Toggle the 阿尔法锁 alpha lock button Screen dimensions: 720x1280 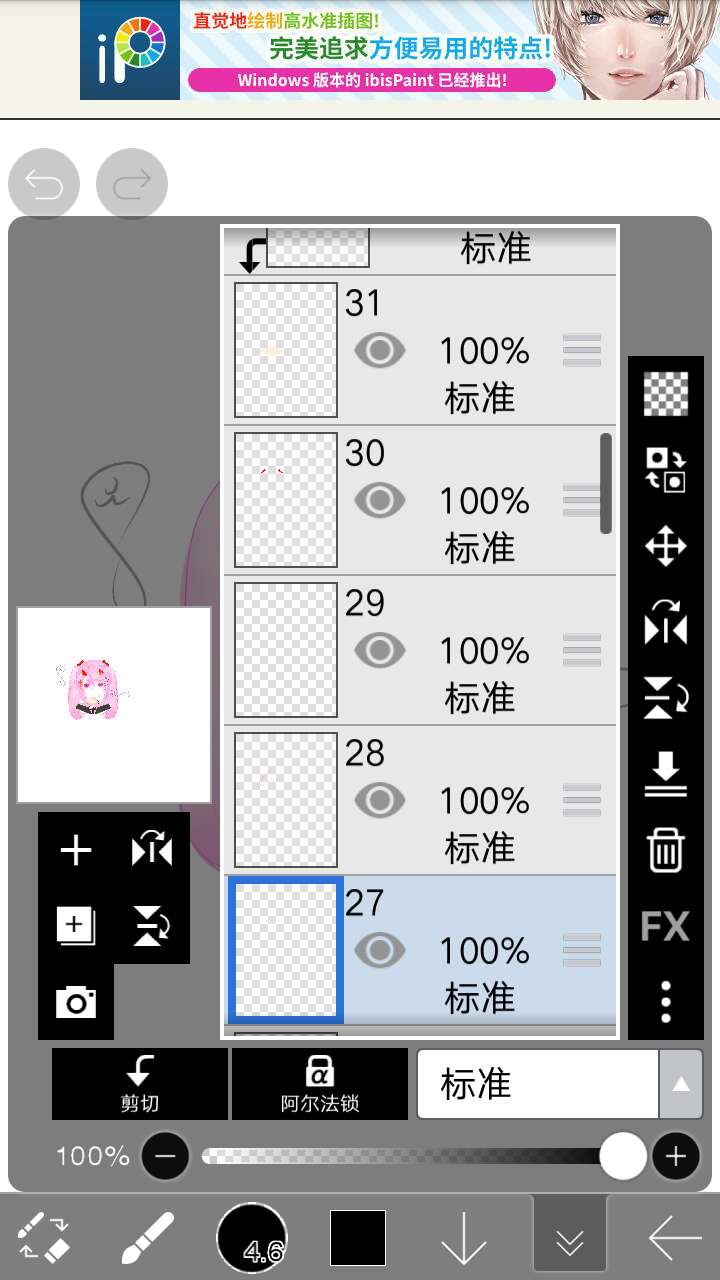320,1084
